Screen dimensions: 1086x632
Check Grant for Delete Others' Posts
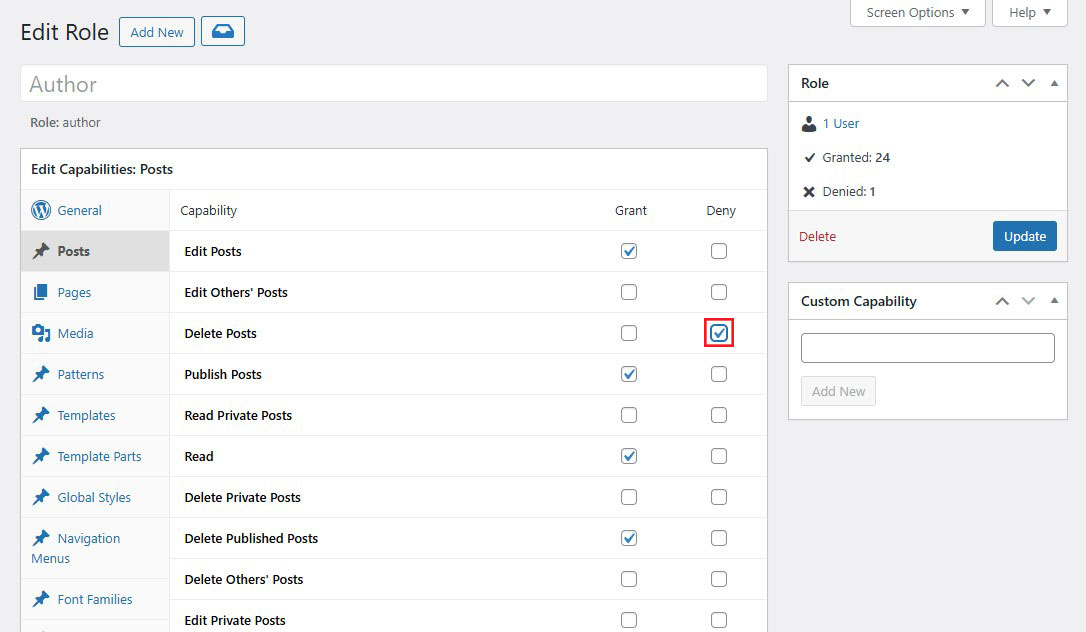click(x=629, y=579)
